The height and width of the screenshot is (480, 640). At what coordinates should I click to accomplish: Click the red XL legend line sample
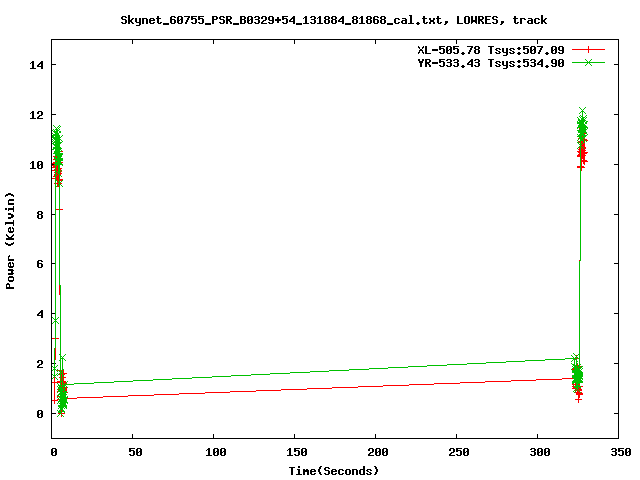(588, 50)
